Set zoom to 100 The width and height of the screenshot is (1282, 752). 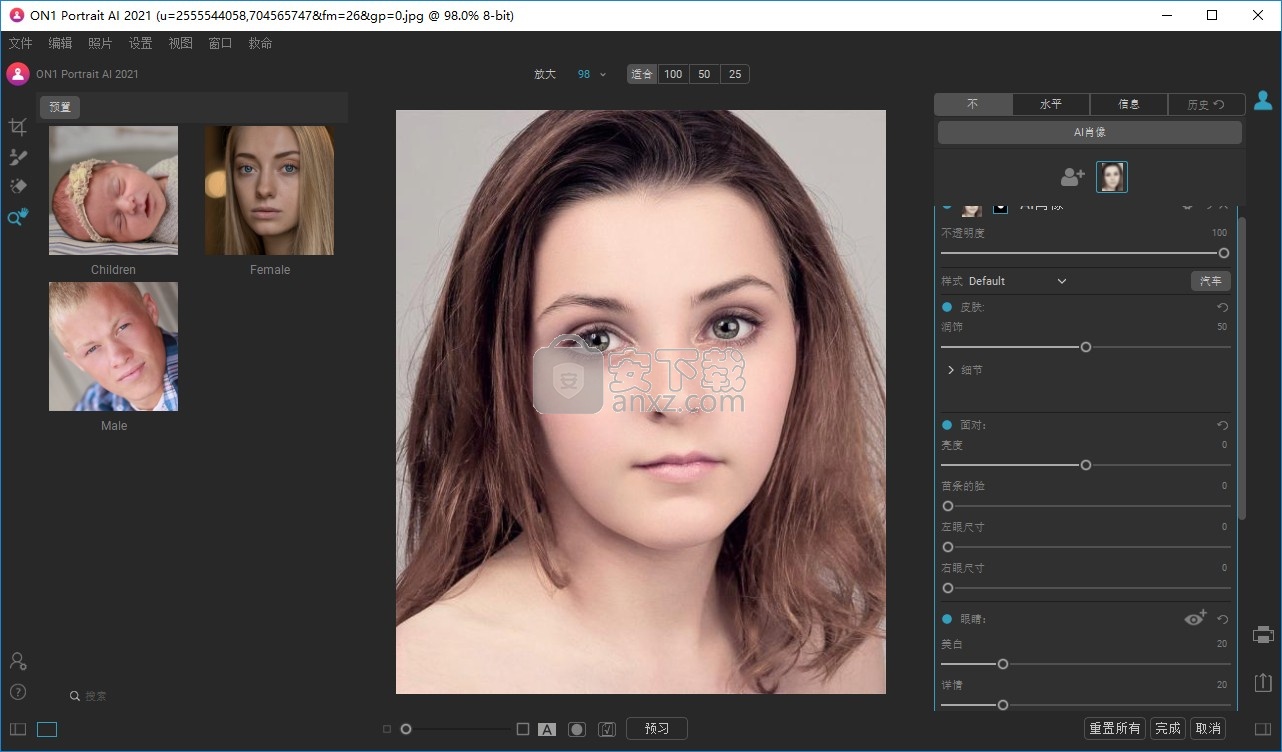tap(673, 74)
